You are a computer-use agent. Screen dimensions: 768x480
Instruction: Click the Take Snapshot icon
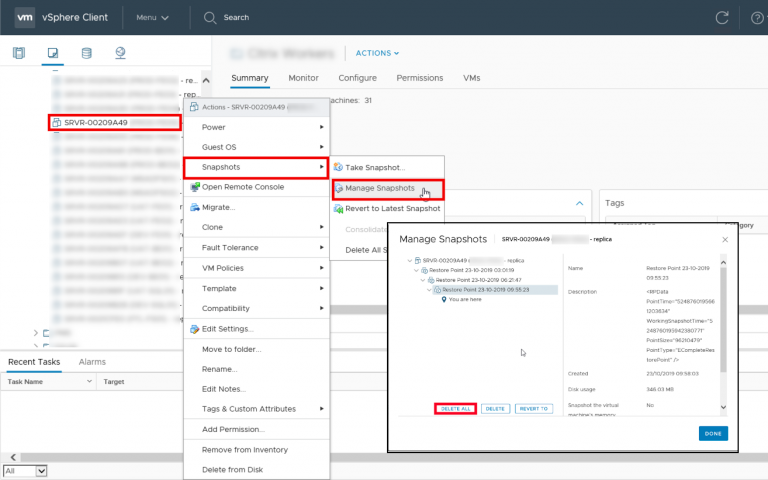click(338, 168)
